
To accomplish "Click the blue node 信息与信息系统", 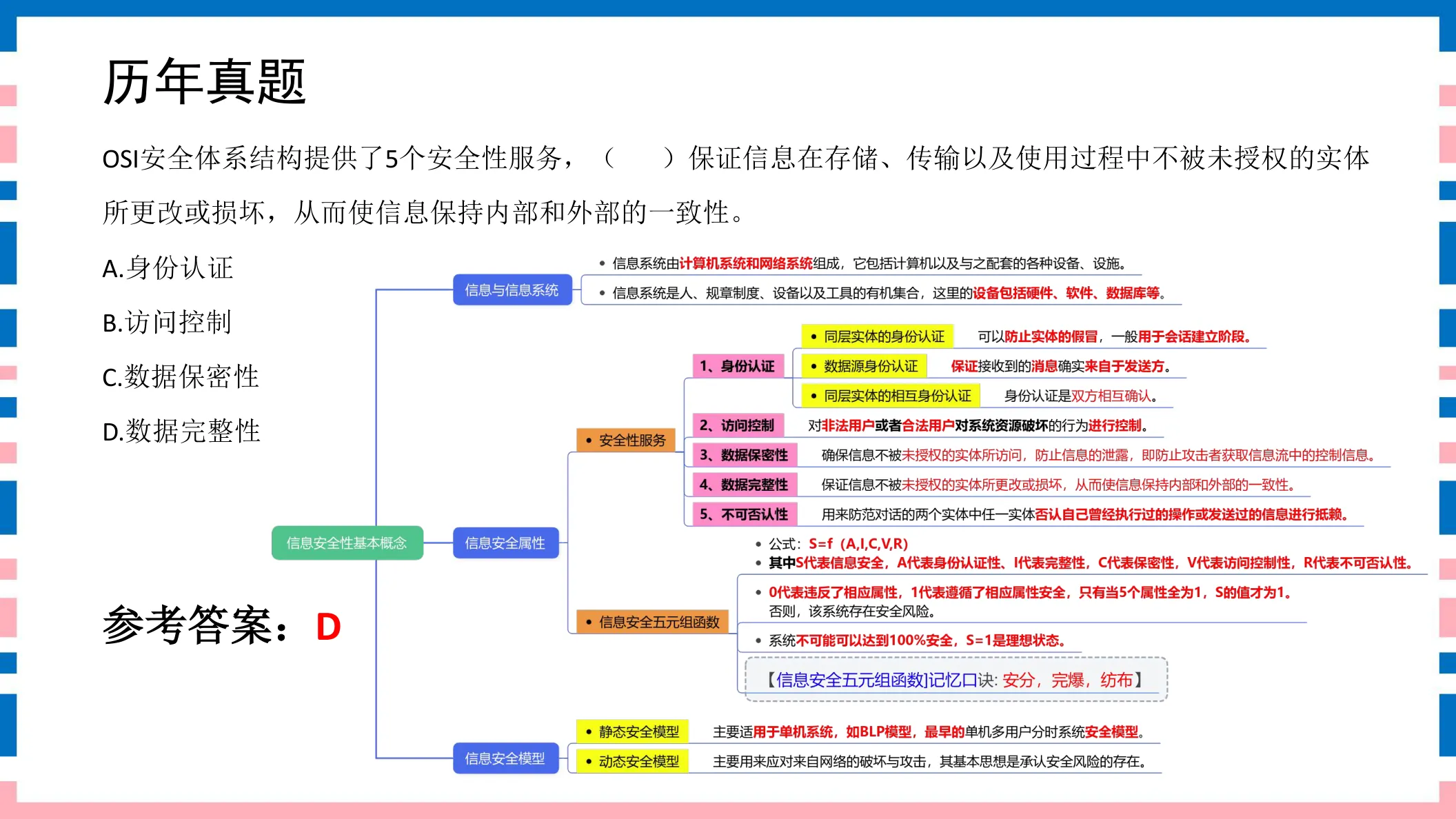I will [512, 290].
